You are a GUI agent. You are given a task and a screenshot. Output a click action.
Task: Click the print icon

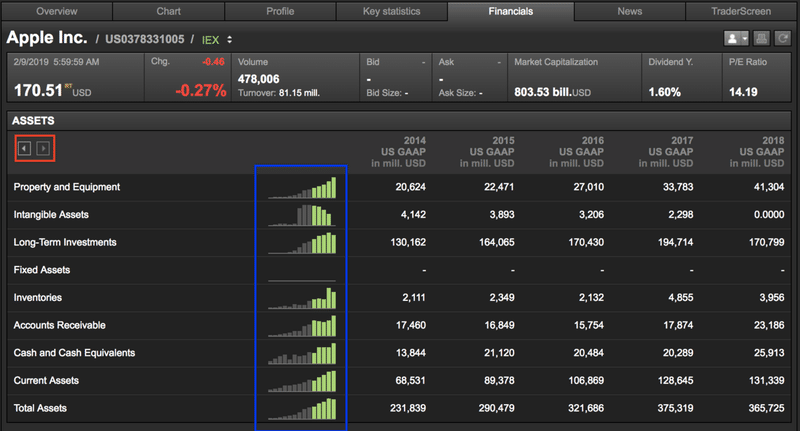(761, 38)
